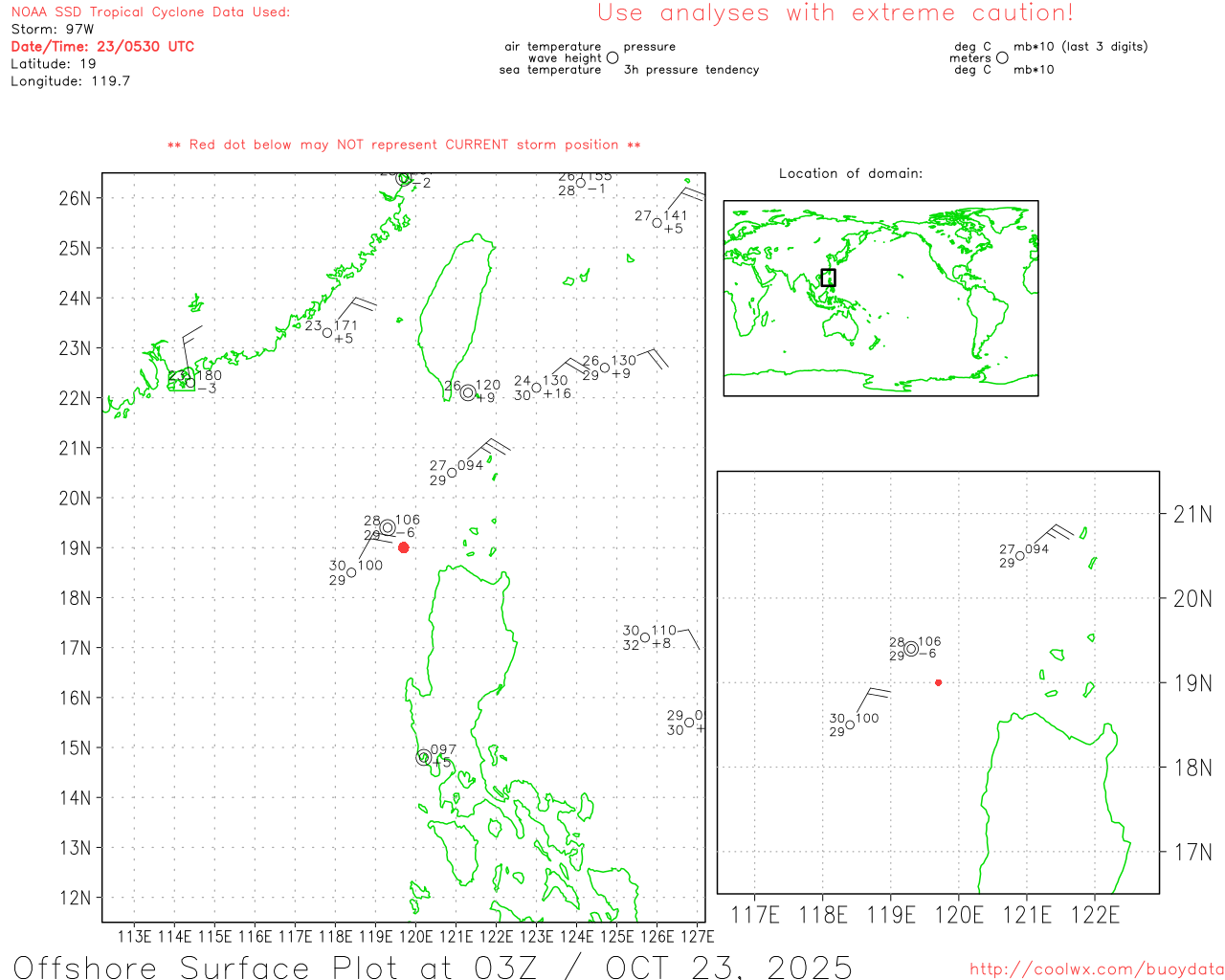Click the legend circle beside meters label
Screen dimensions: 1225x980
[x=1002, y=57]
